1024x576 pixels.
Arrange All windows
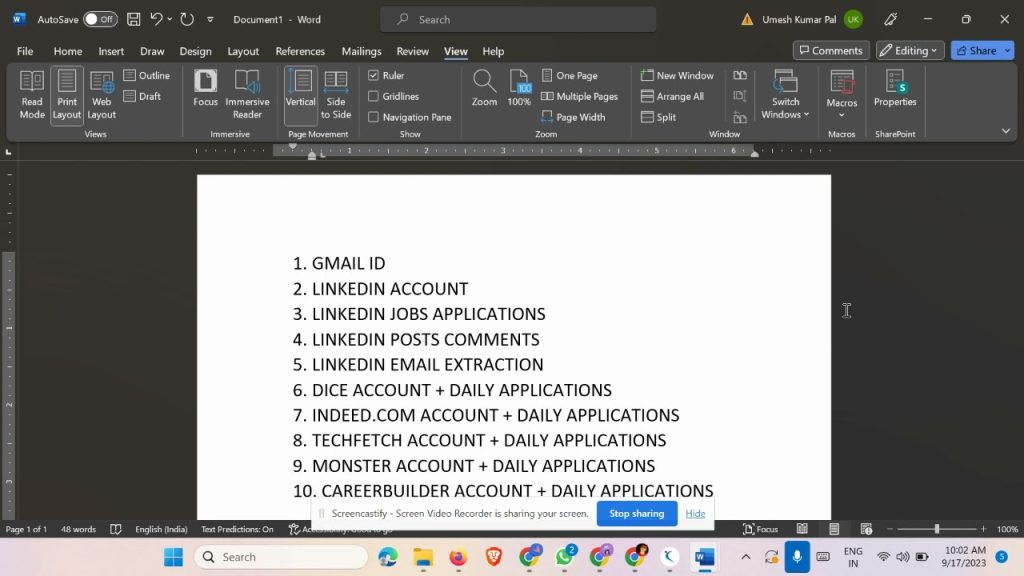[673, 96]
